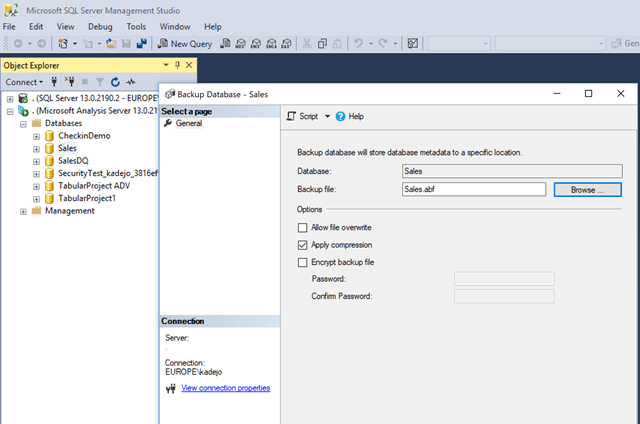Open the Script dropdown arrow
Viewport: 640px width, 424px height.
click(327, 117)
